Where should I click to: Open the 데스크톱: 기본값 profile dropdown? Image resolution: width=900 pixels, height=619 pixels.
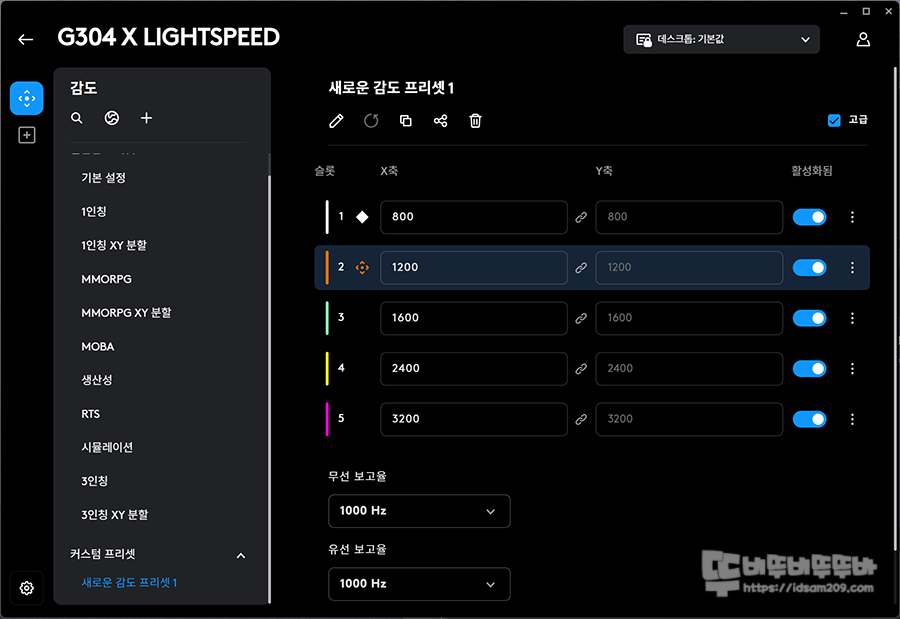pyautogui.click(x=721, y=39)
